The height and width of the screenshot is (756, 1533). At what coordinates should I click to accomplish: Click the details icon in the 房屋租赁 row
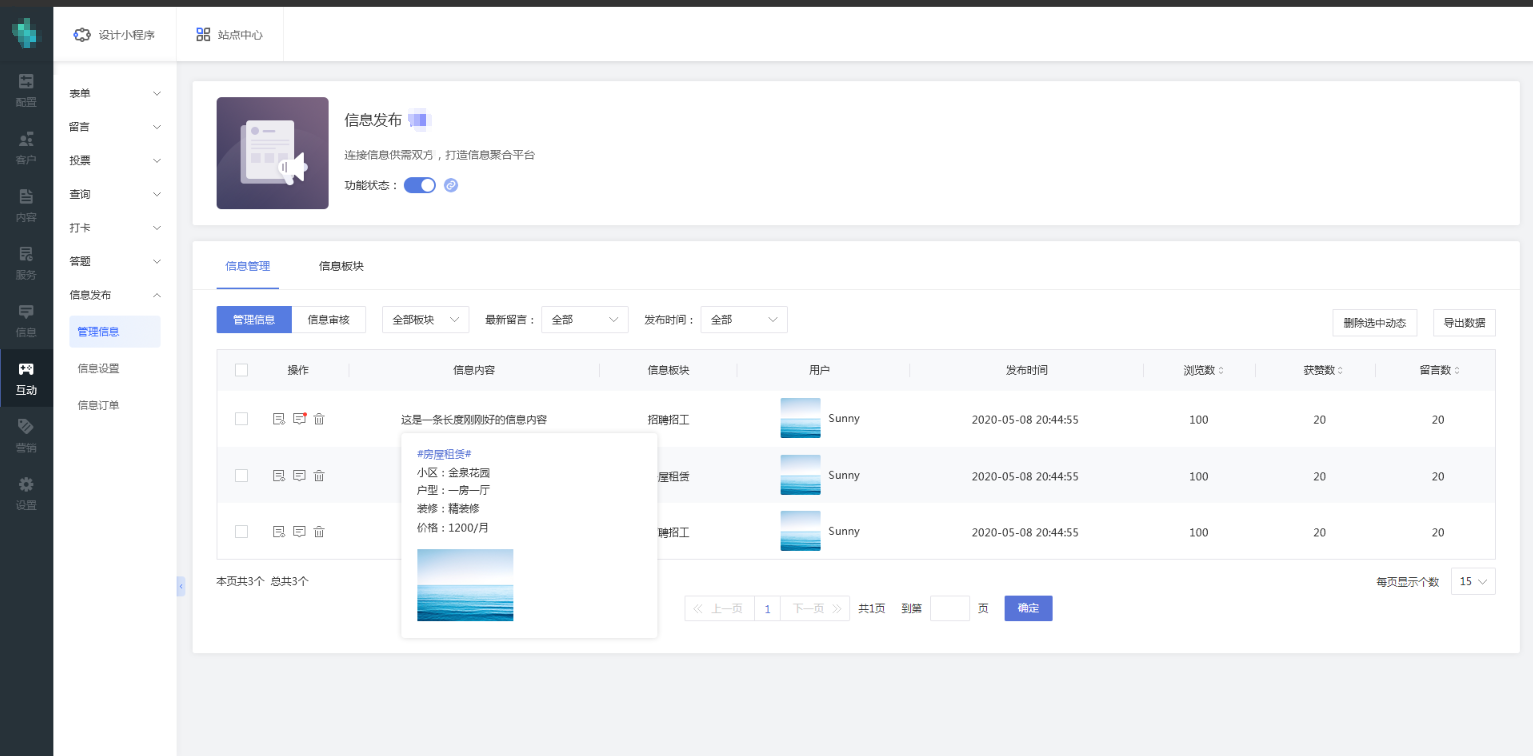(x=279, y=476)
